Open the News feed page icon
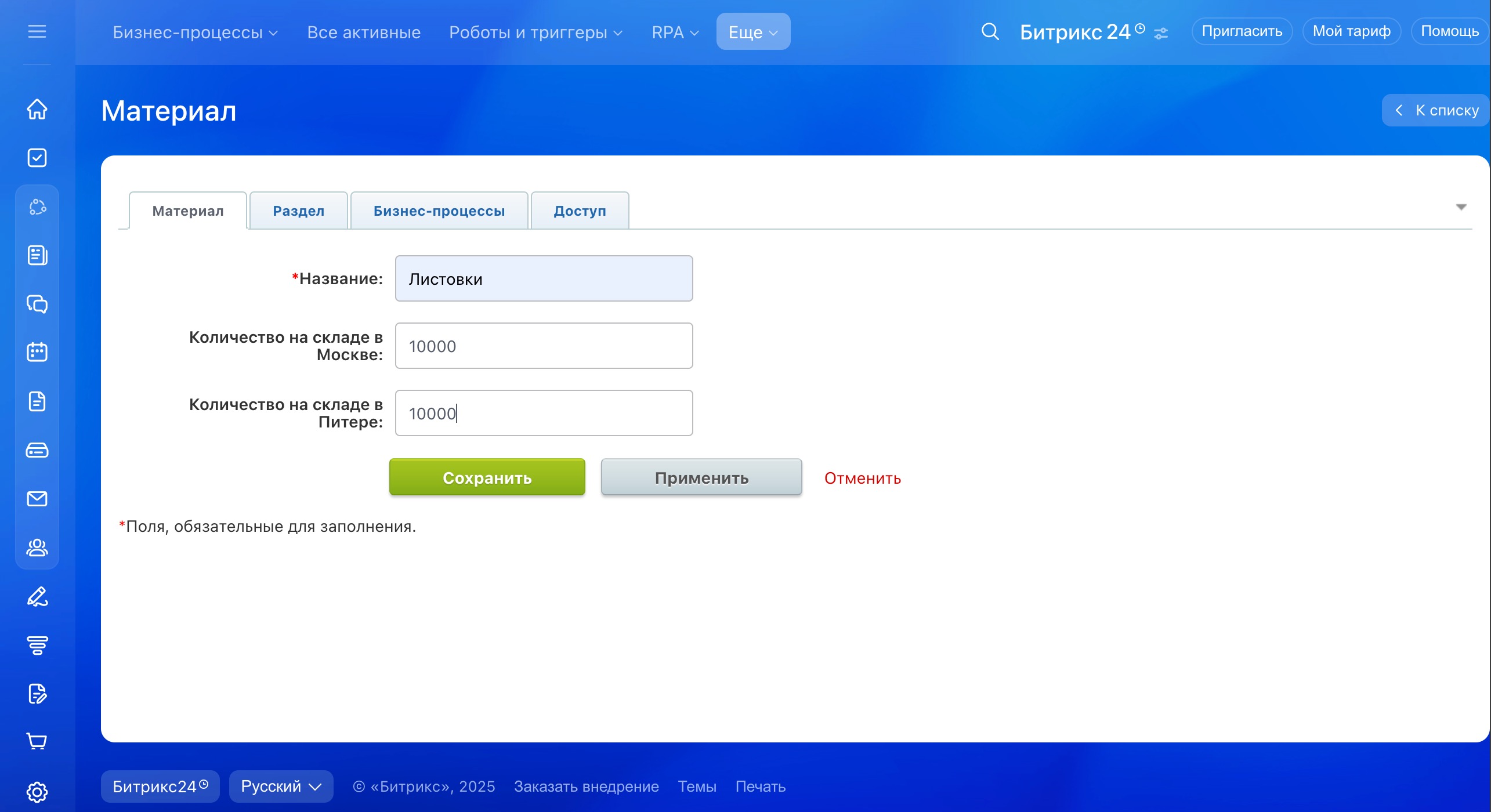The height and width of the screenshot is (812, 1491). click(x=37, y=255)
